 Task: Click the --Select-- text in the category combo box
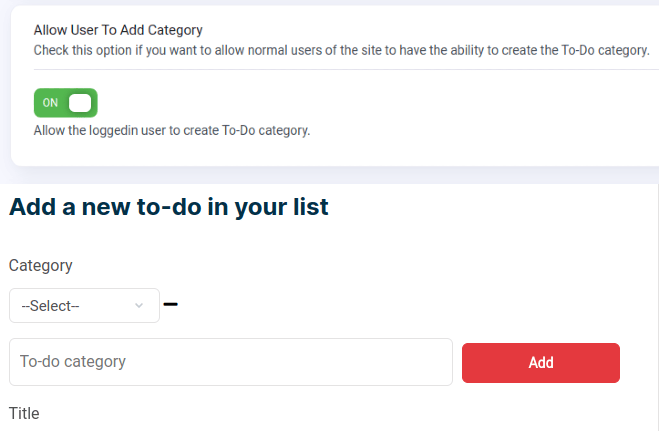tap(50, 306)
